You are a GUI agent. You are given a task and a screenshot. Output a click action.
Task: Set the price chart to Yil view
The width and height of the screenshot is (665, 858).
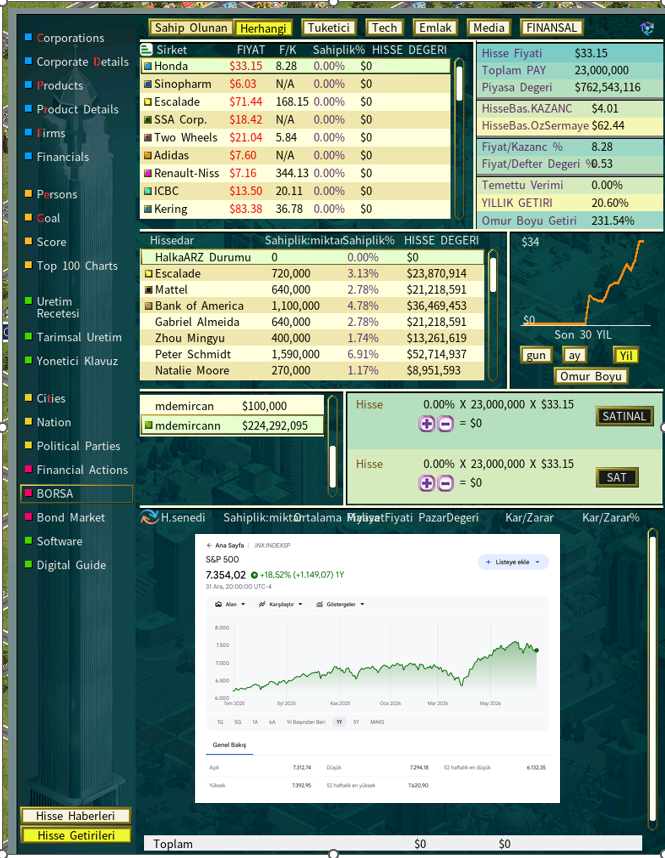click(626, 355)
